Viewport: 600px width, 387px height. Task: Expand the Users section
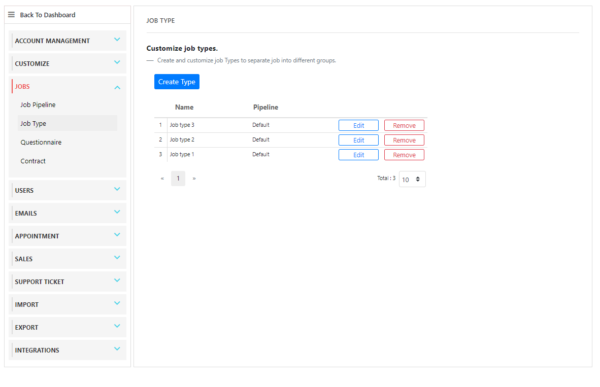[x=67, y=190]
